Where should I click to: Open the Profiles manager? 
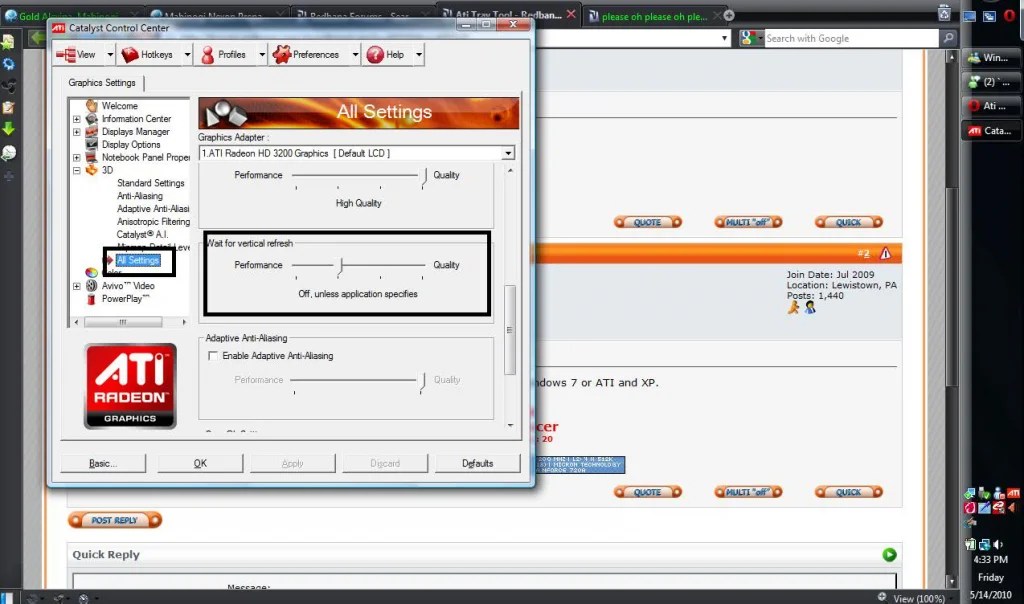point(208,55)
